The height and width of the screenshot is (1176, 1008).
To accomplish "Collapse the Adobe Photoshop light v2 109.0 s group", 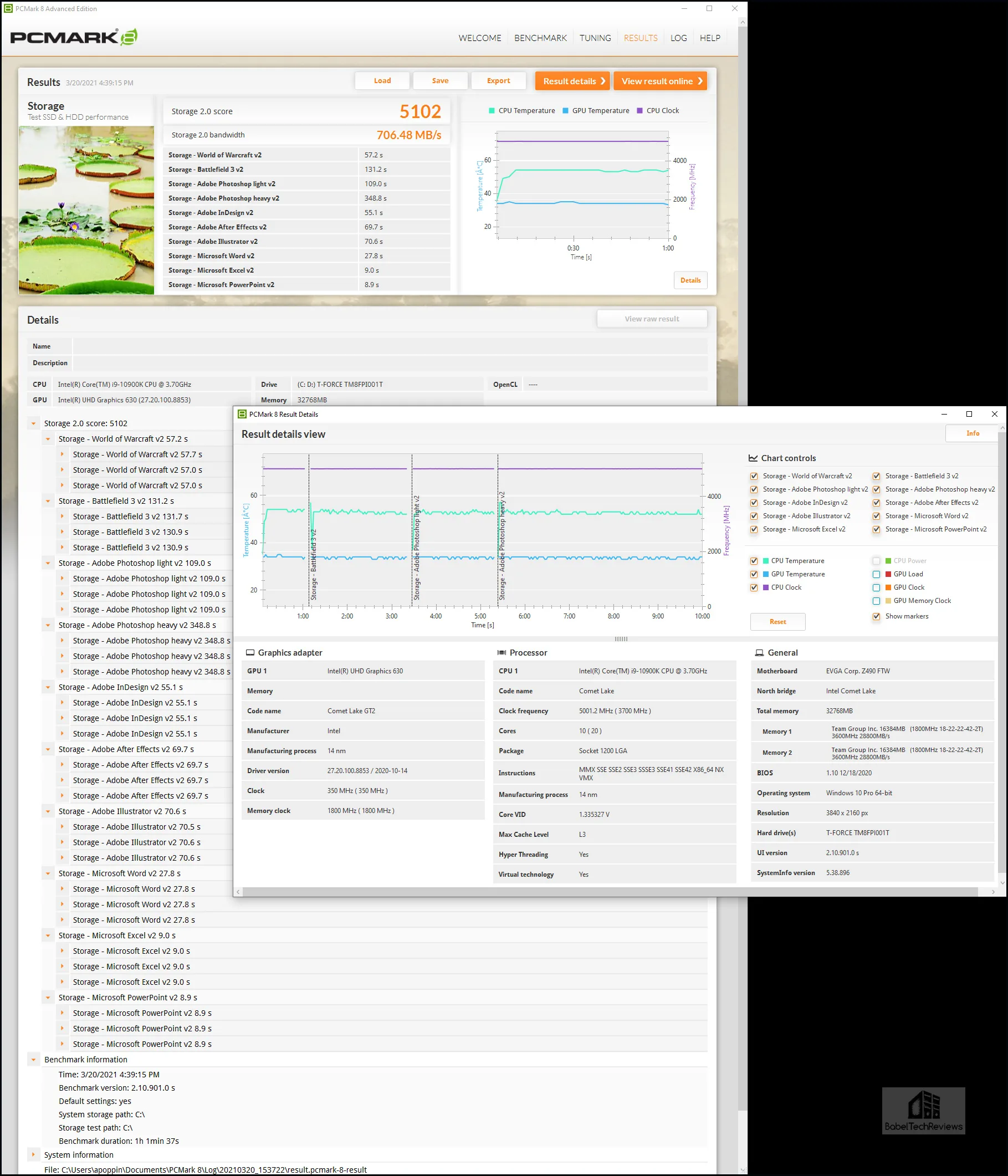I will point(48,563).
